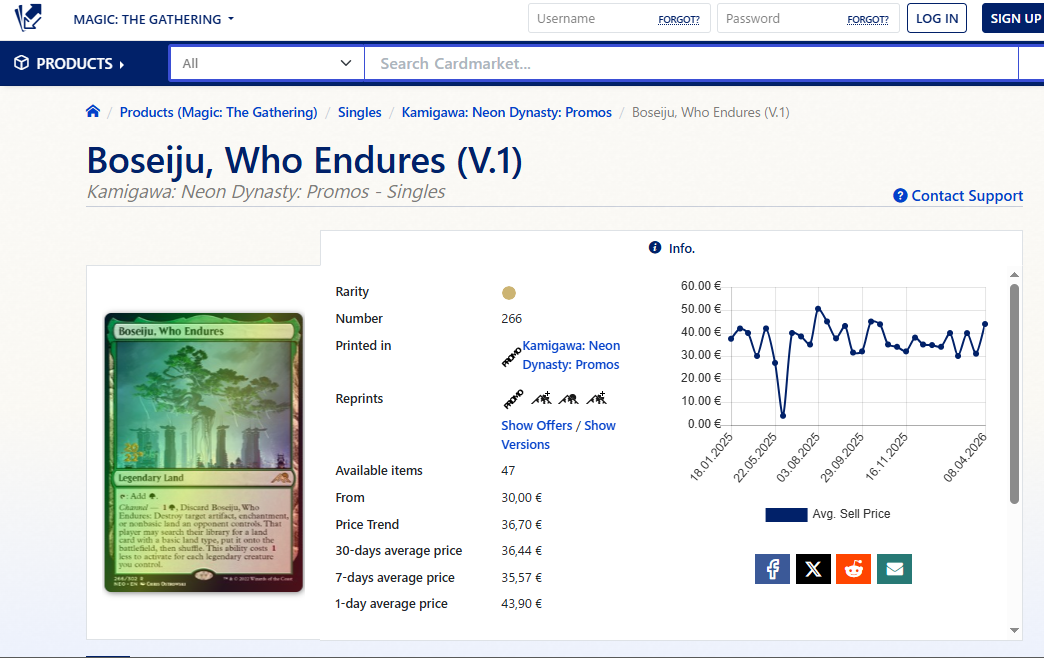Click the 30-days average price 36,44 €
1044x658 pixels.
tap(521, 551)
